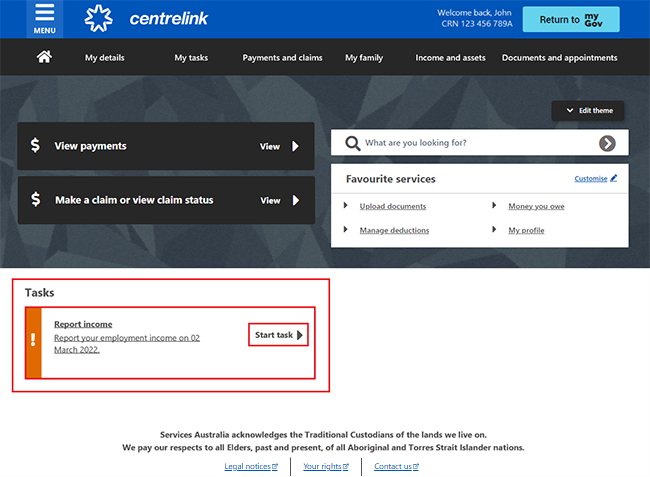Open the Report income heading link
Image resolution: width=650 pixels, height=477 pixels.
[x=83, y=324]
